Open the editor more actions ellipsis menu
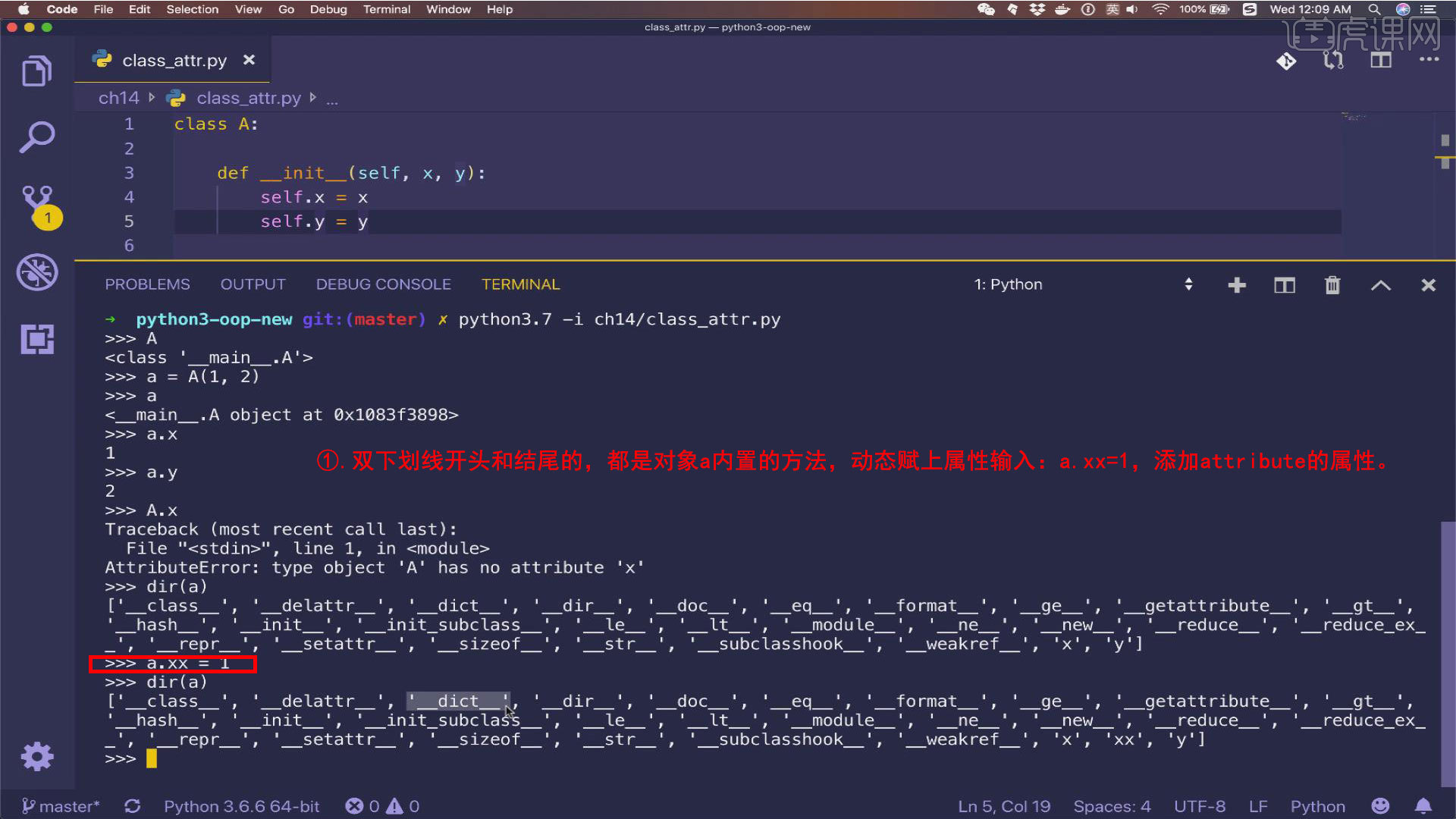This screenshot has height=819, width=1456. (1429, 59)
